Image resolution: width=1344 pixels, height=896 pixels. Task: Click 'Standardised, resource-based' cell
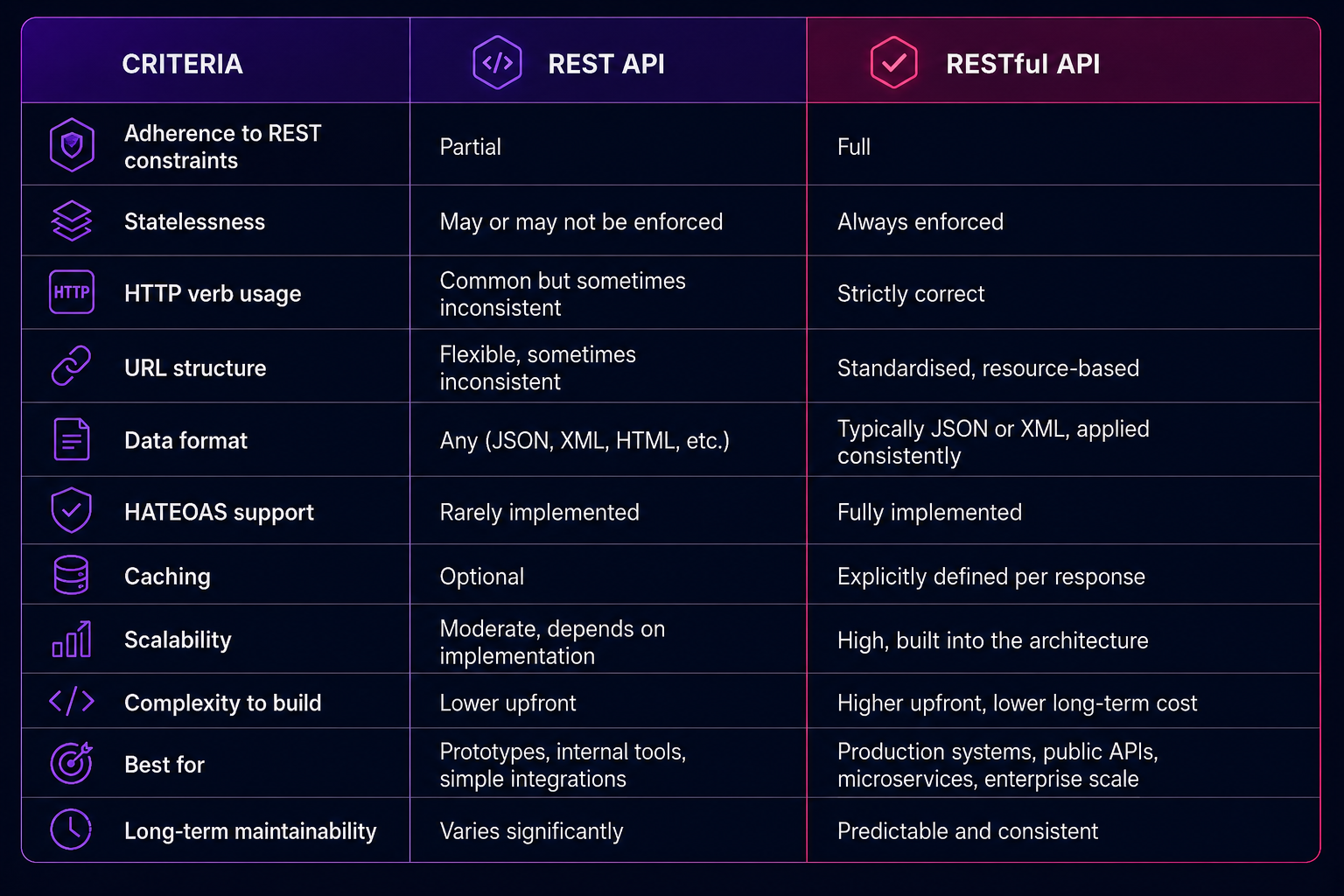click(x=988, y=368)
